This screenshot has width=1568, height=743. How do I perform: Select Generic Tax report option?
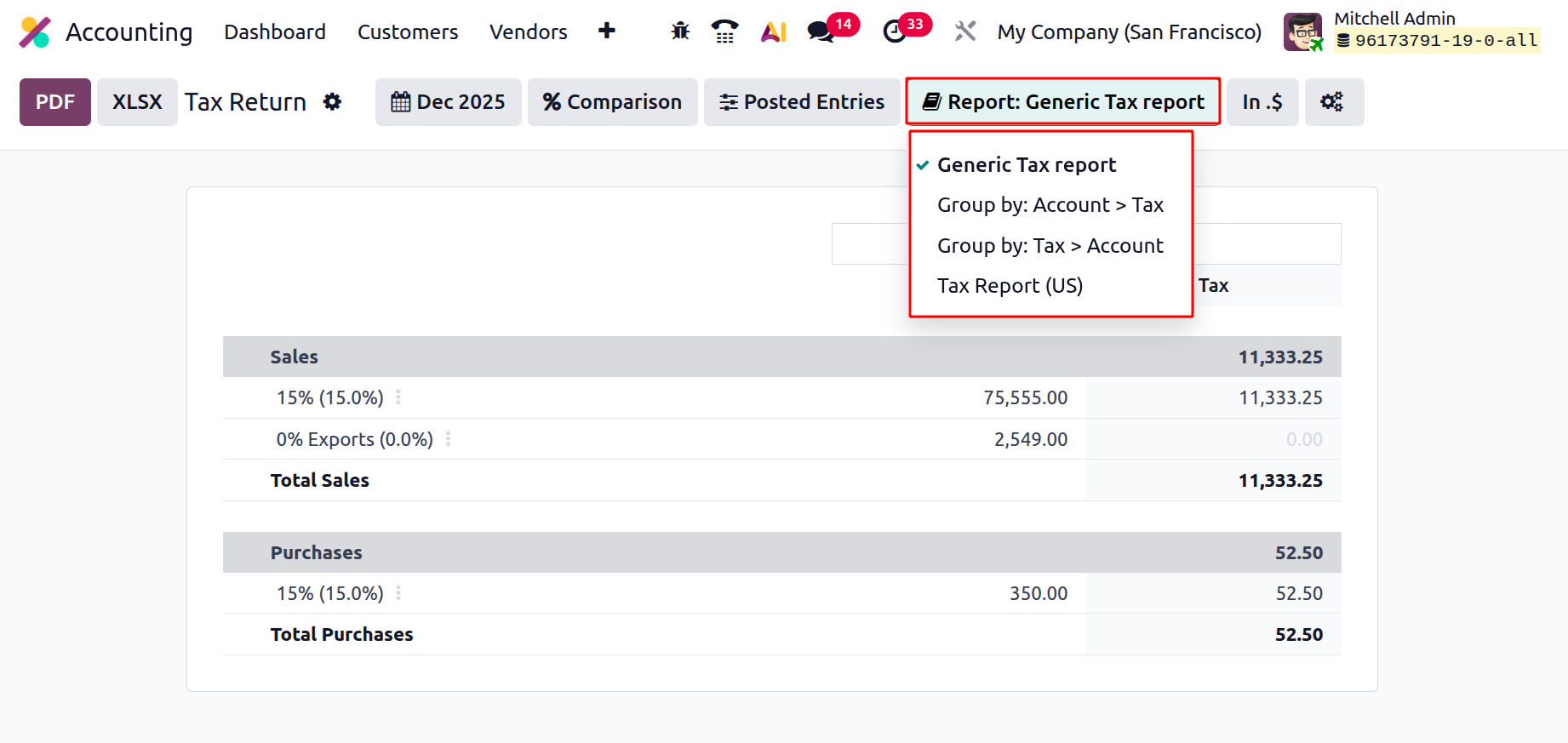pyautogui.click(x=1027, y=165)
